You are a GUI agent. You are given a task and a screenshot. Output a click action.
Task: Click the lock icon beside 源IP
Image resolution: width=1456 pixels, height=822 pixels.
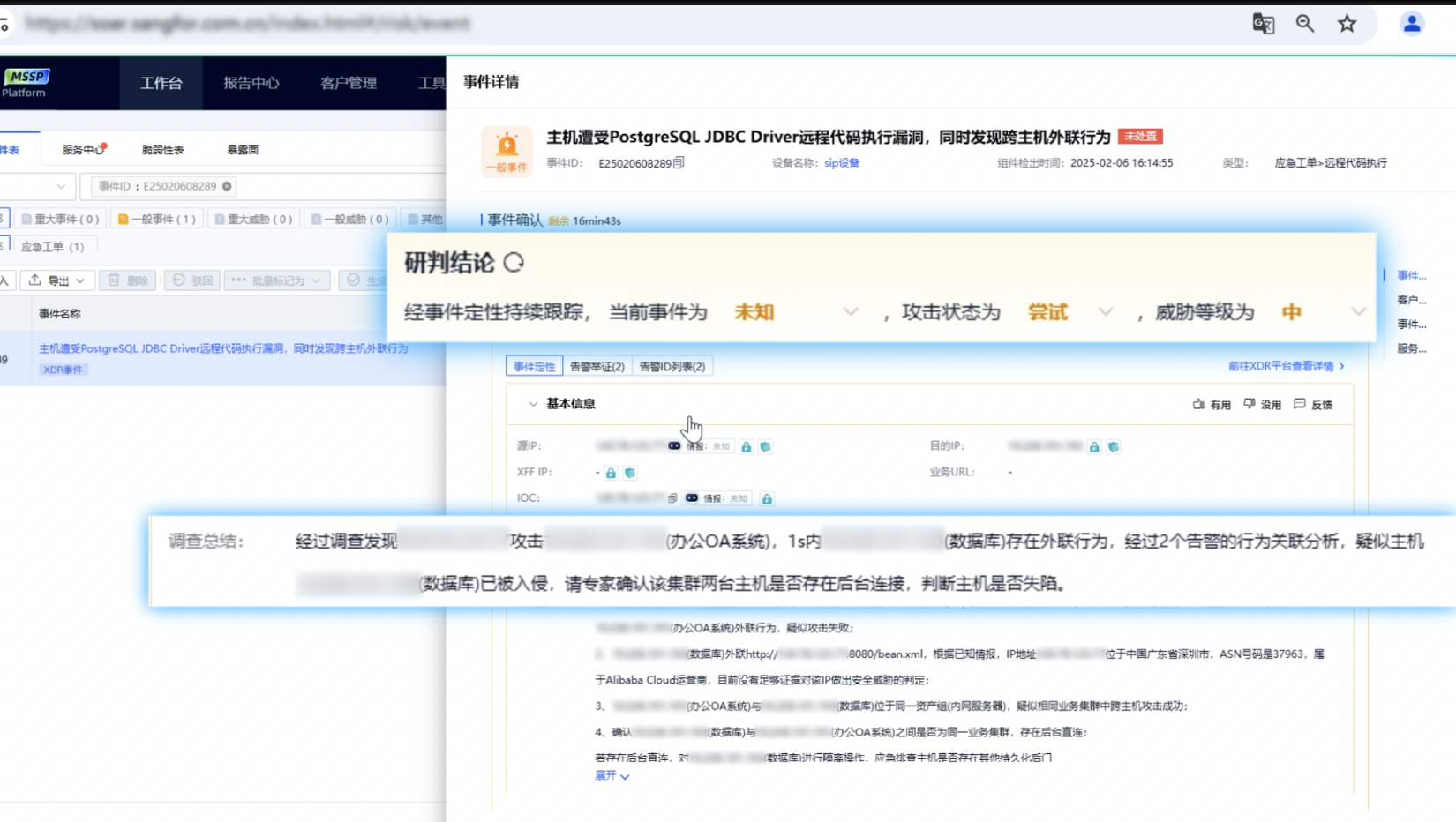[x=746, y=447]
